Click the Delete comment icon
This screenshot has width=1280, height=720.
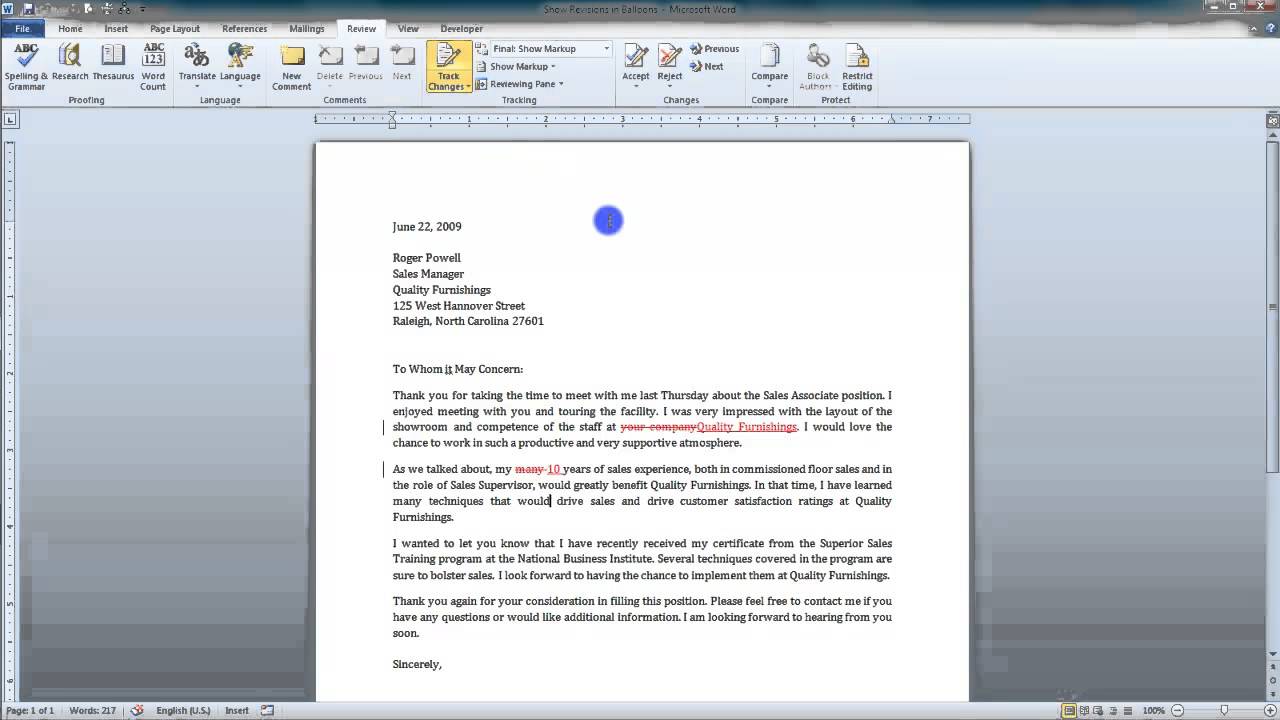pos(329,55)
